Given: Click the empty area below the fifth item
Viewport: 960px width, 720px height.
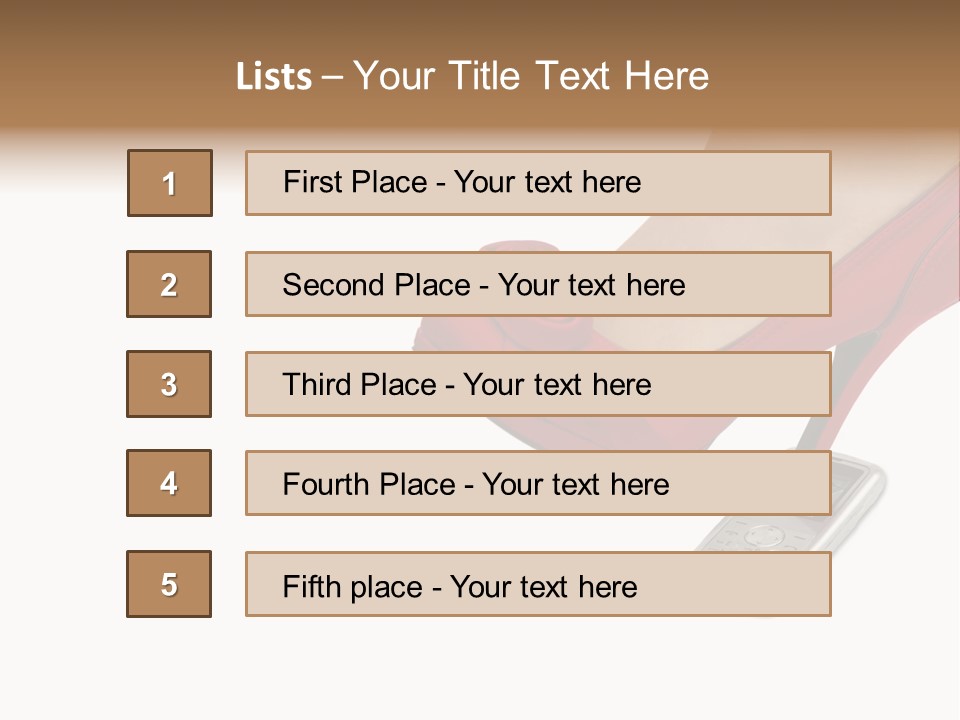Looking at the screenshot, I should coord(480,665).
